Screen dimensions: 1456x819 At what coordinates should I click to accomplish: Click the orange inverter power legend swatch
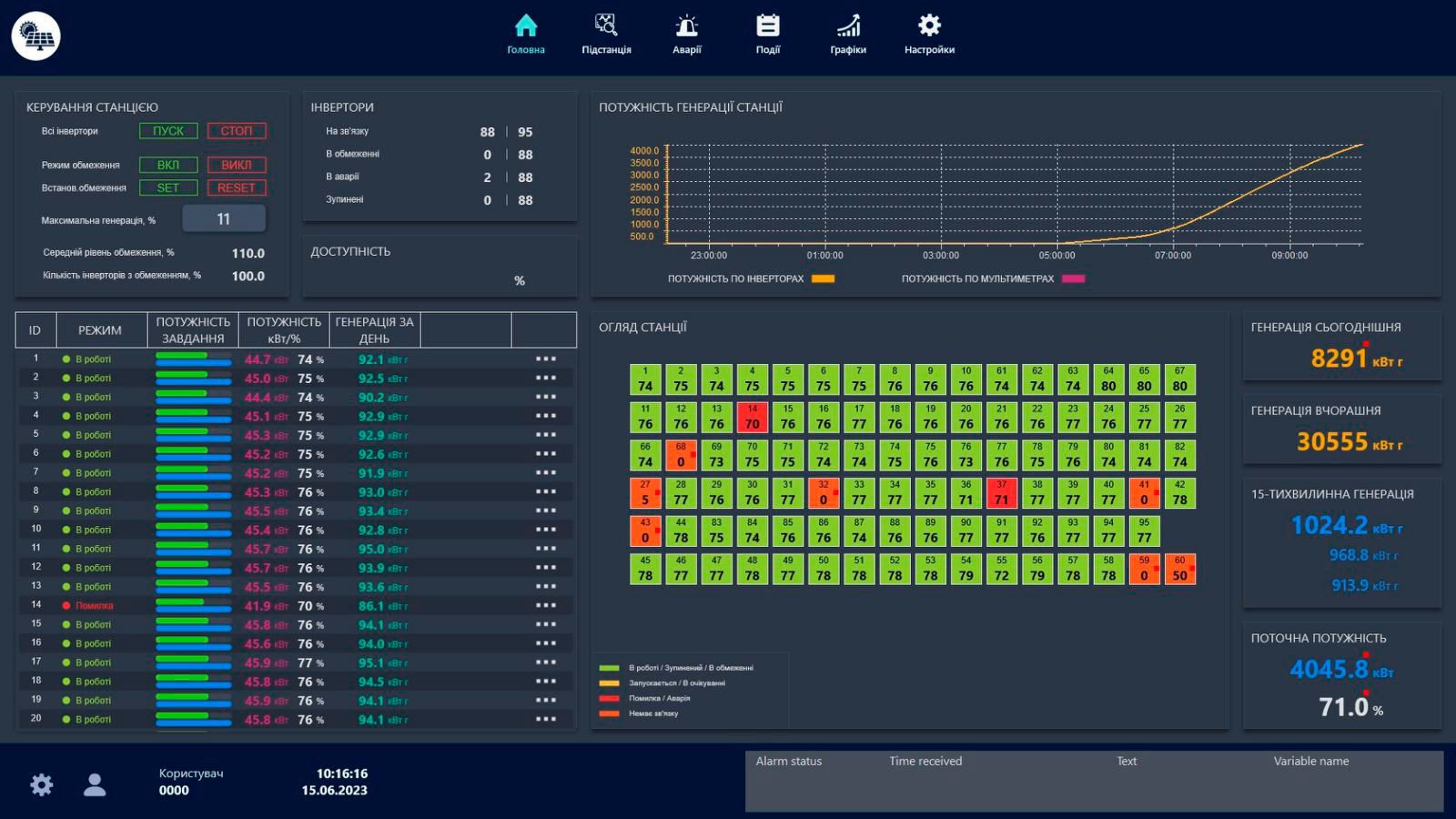click(823, 279)
